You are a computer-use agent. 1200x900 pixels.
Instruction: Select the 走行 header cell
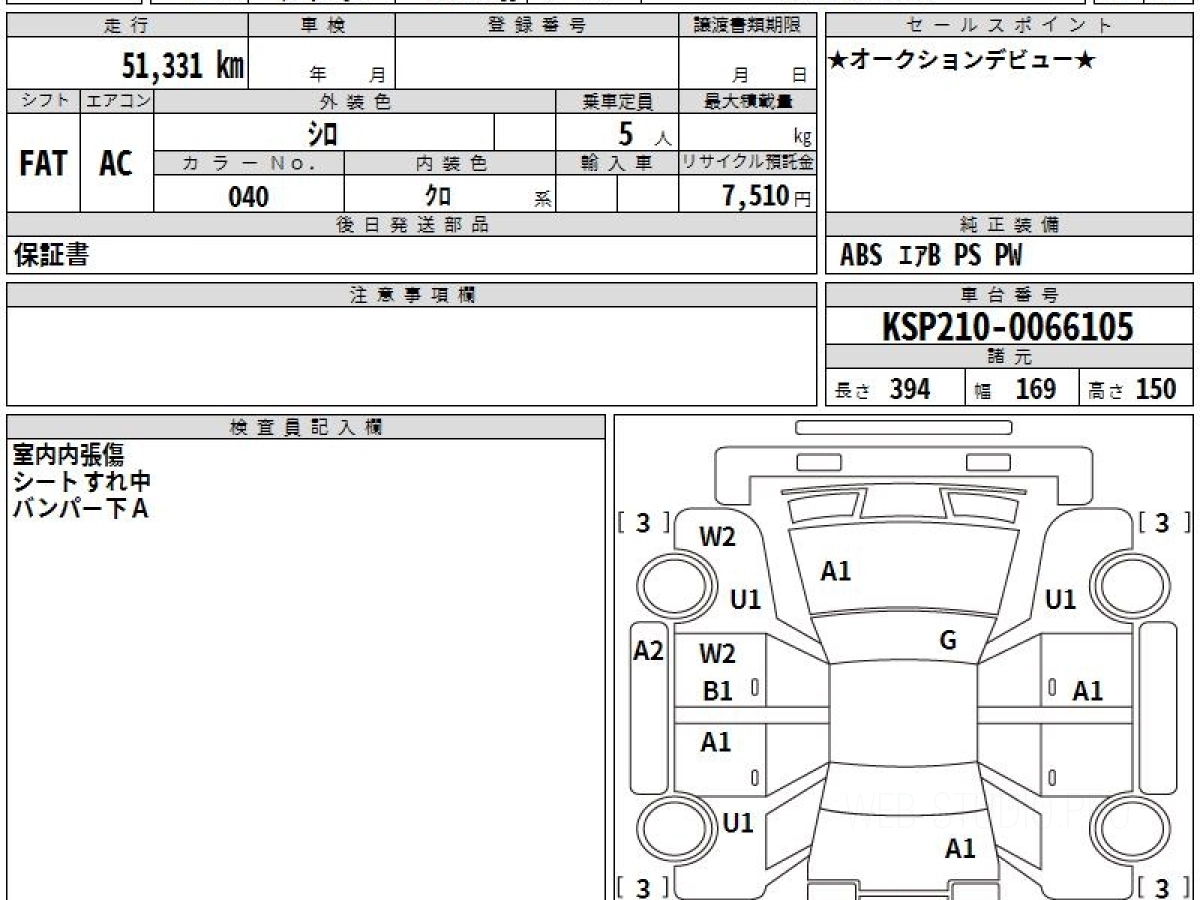pyautogui.click(x=127, y=26)
